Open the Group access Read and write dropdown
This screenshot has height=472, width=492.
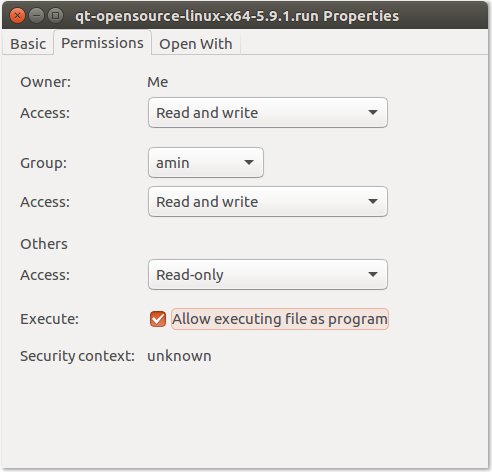click(268, 202)
